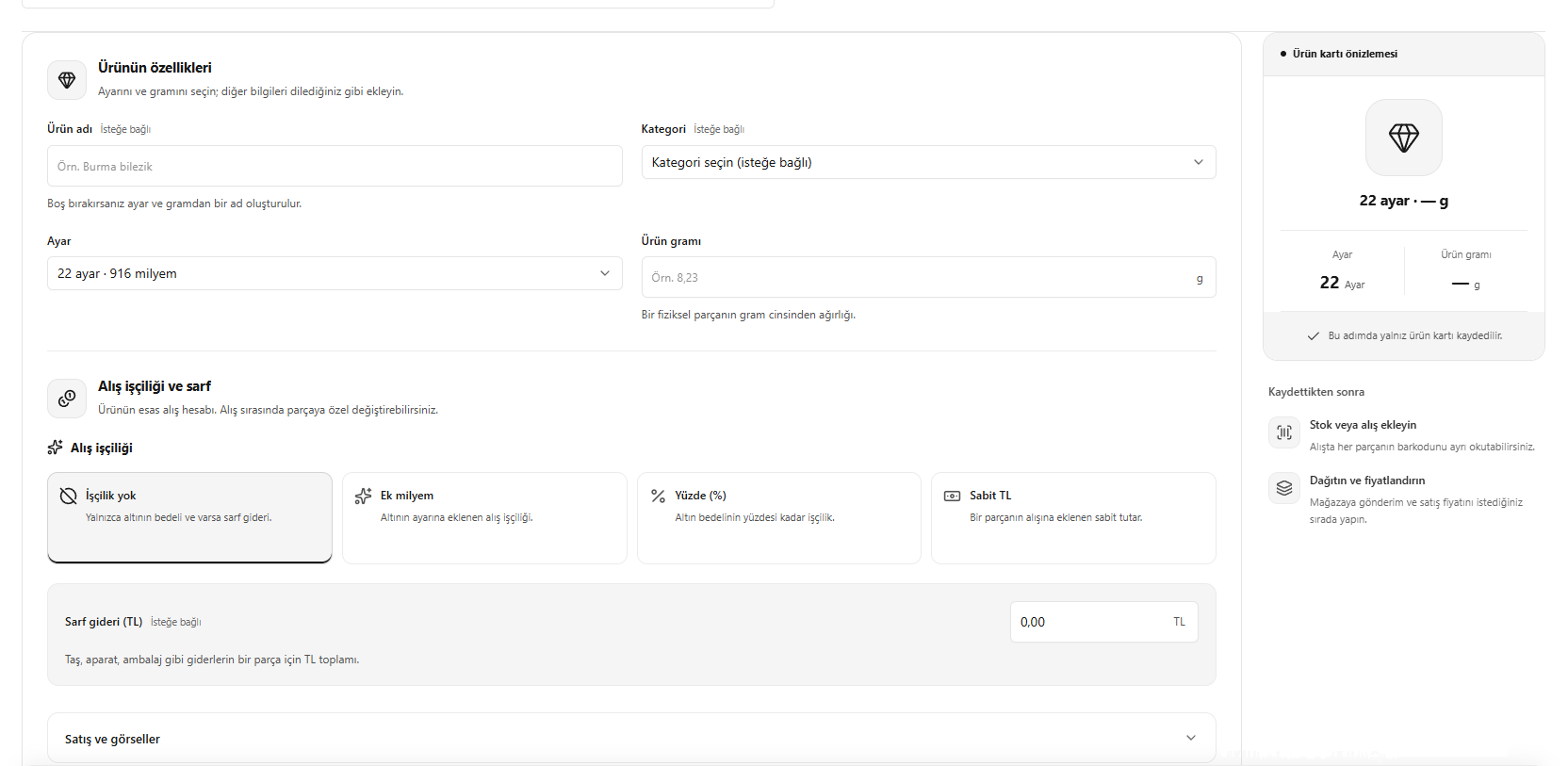Screen dimensions: 1568x766
Task: Focus the Ürün adı input field
Action: (x=335, y=166)
